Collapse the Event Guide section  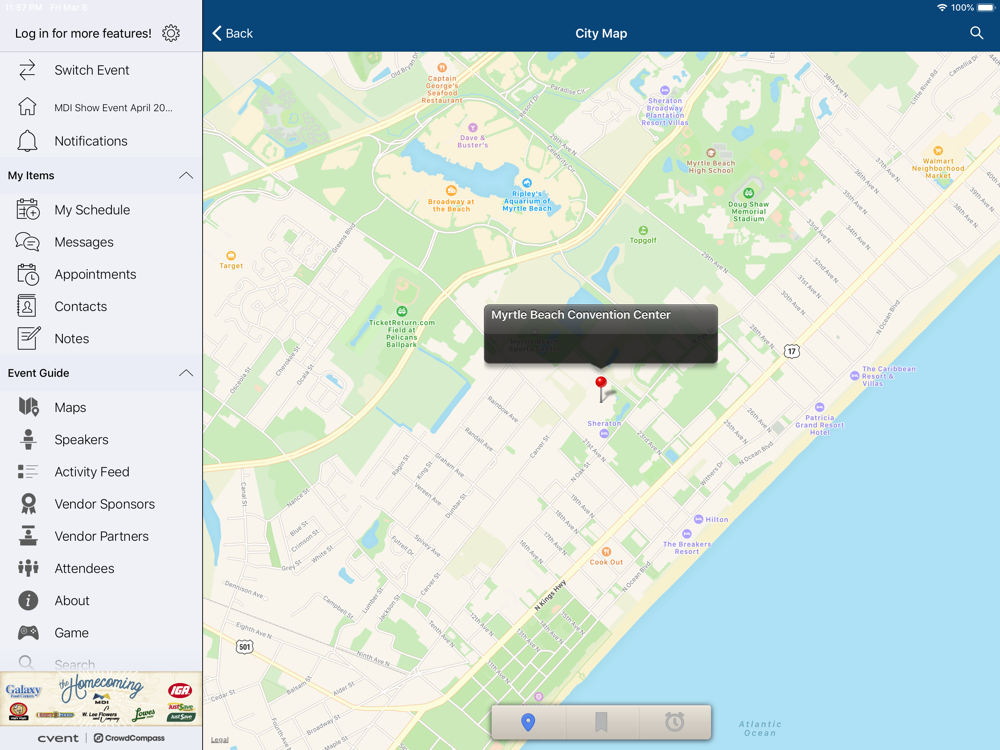[x=186, y=373]
